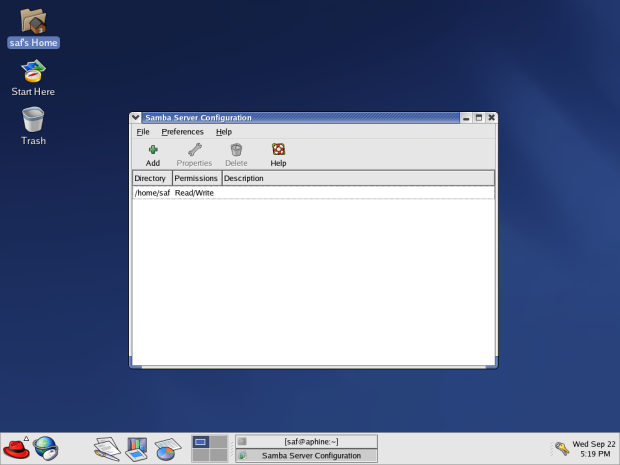Sort by the Directory column header
The height and width of the screenshot is (465, 620).
153,178
